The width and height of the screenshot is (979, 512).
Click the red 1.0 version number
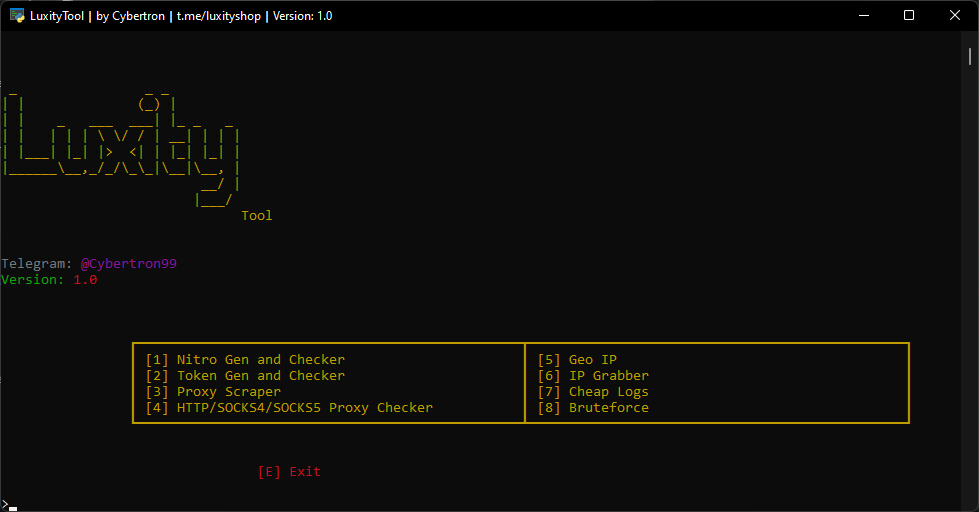pyautogui.click(x=85, y=280)
